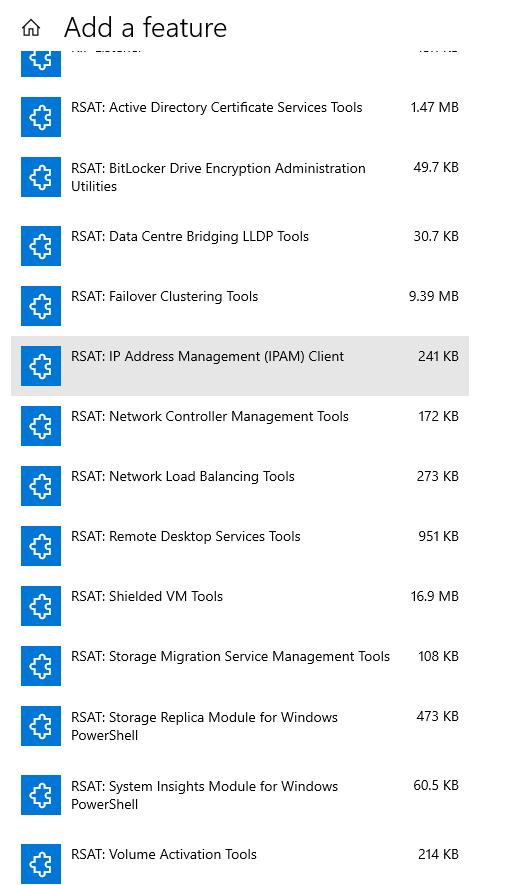Select RSAT: Remote Desktop Services Tools entry
520x885 pixels.
click(240, 546)
